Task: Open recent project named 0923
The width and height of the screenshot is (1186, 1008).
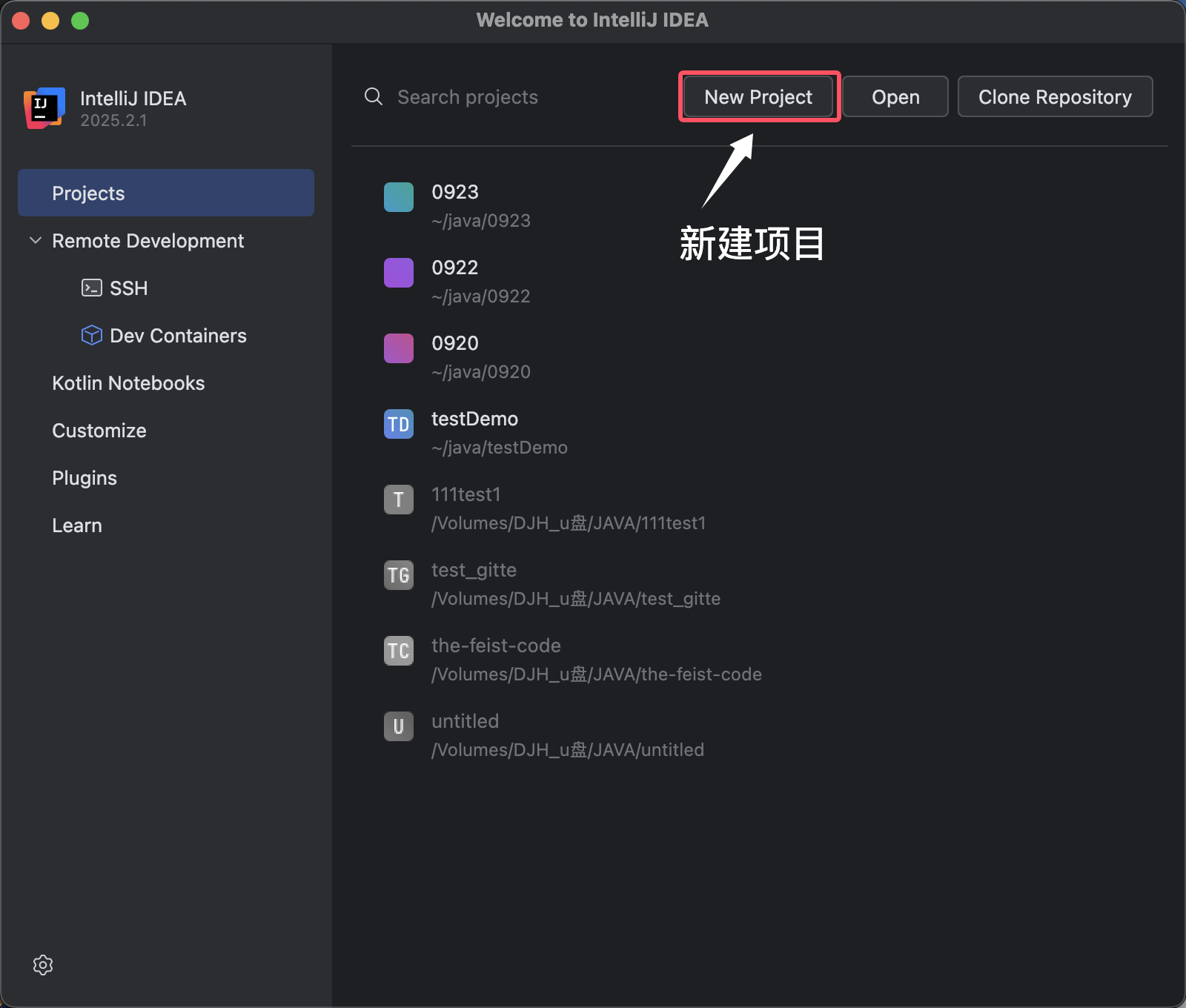Action: pyautogui.click(x=455, y=191)
